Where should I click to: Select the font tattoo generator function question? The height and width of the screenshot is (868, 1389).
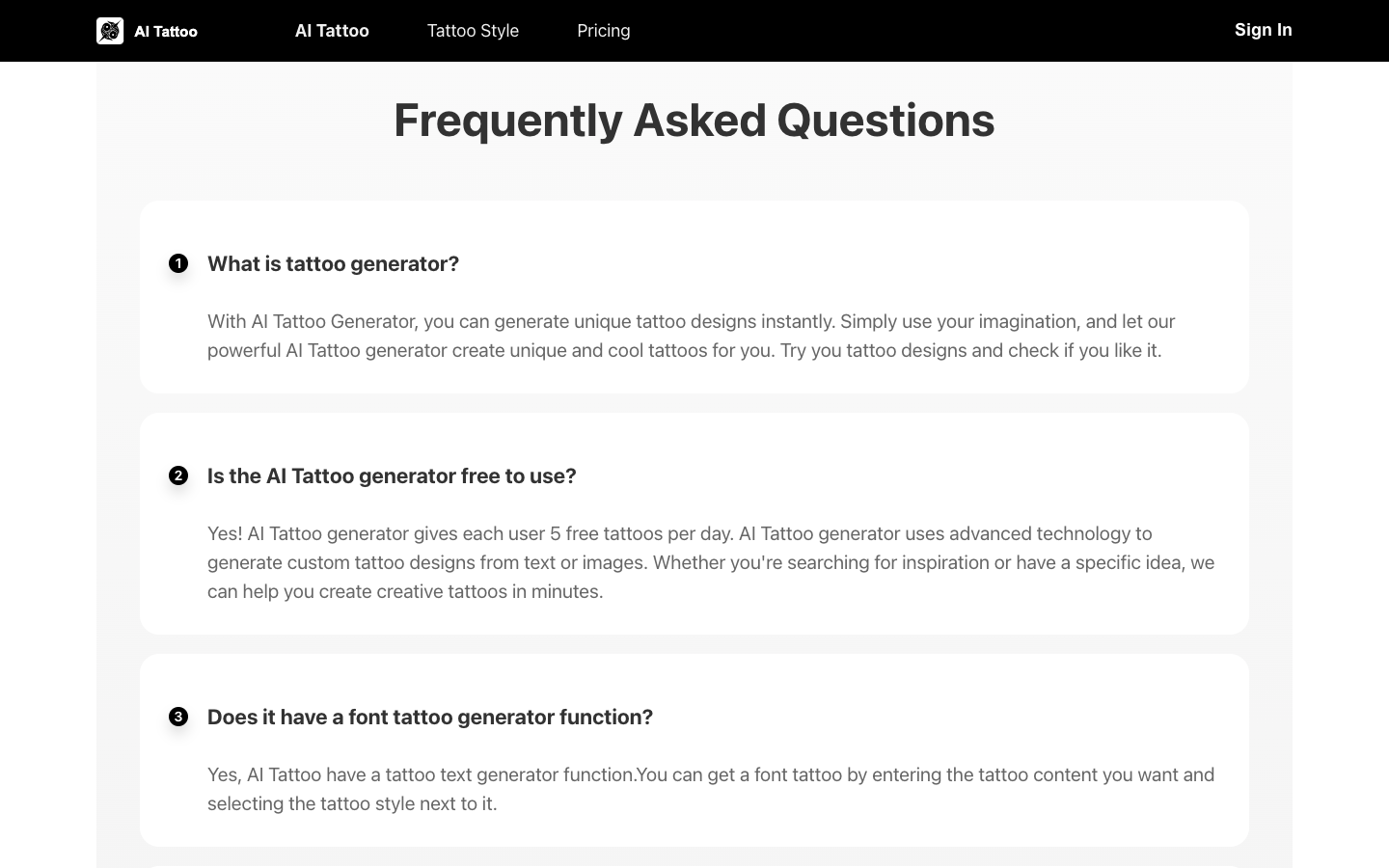pyautogui.click(x=430, y=717)
